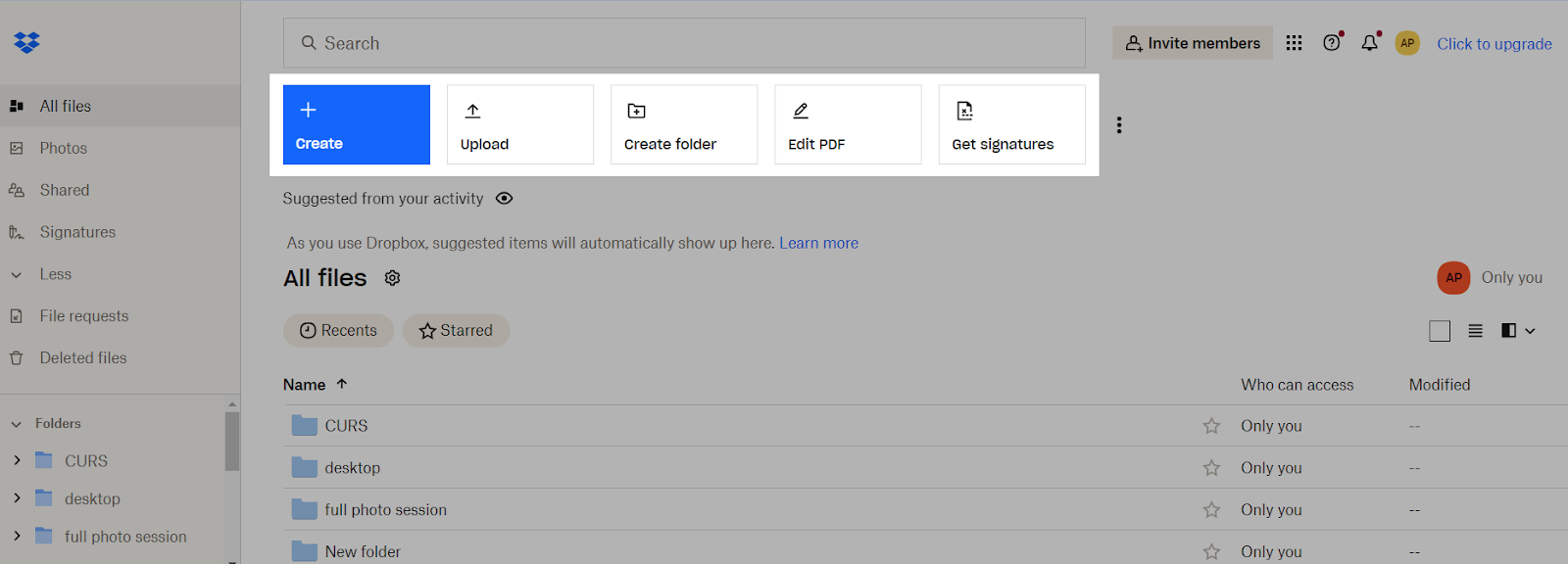Image resolution: width=1568 pixels, height=564 pixels.
Task: Click the AP account avatar in header
Action: tap(1407, 43)
